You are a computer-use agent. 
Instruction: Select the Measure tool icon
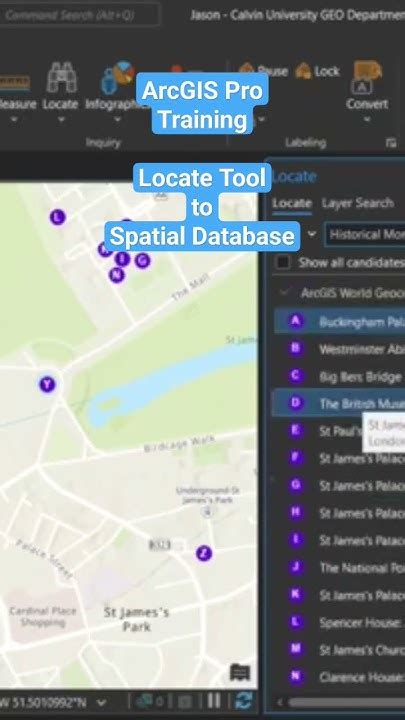[14, 82]
